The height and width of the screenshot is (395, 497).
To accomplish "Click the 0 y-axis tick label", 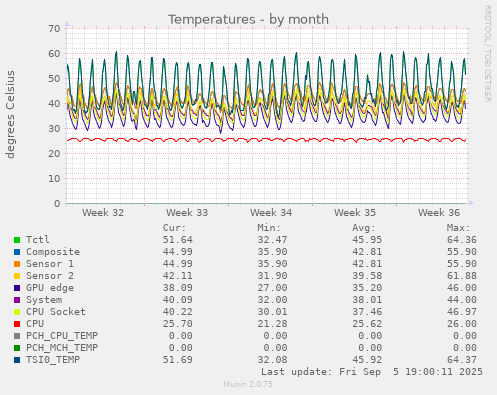I will pos(57,204).
